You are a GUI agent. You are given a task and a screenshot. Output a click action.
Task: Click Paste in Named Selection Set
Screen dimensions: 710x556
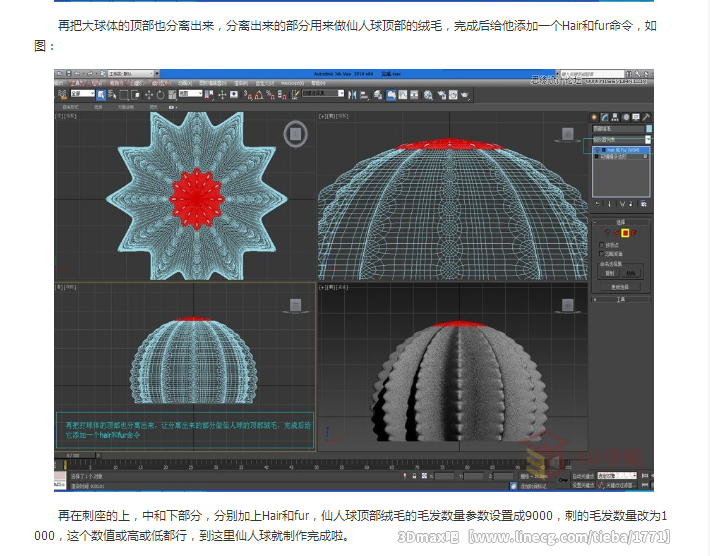(631, 273)
